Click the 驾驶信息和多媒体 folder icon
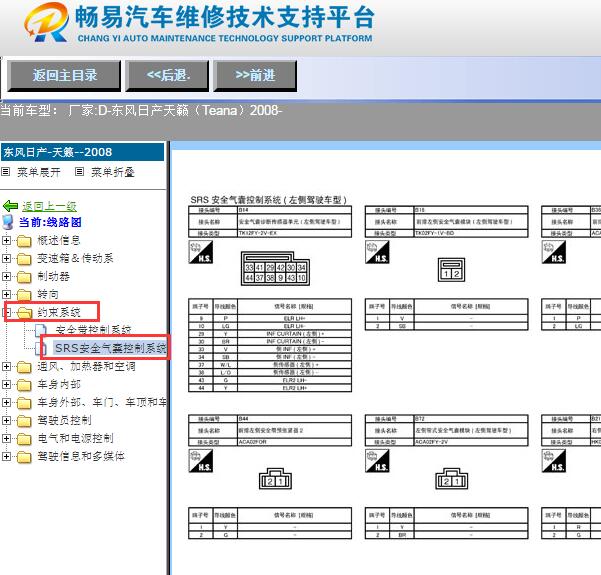 pyautogui.click(x=24, y=457)
